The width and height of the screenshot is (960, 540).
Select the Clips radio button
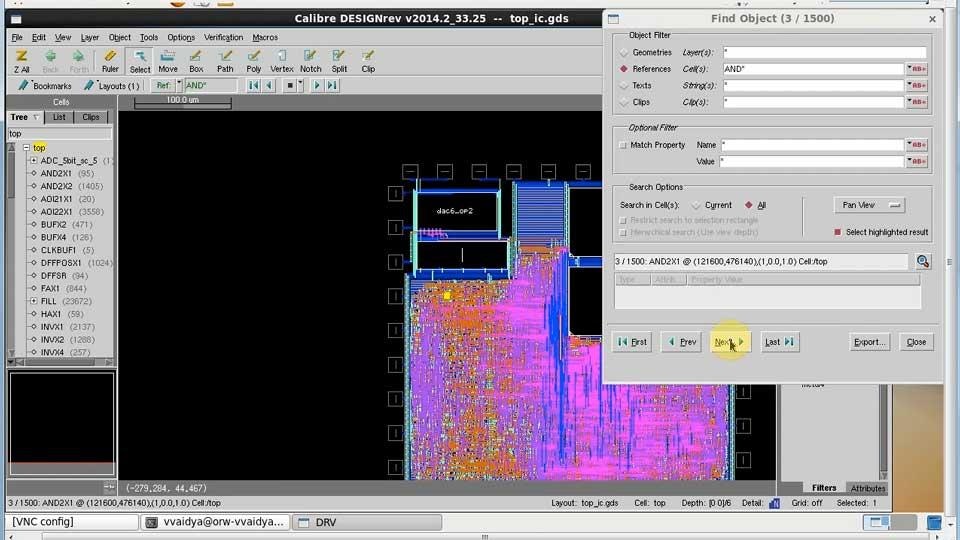point(624,102)
